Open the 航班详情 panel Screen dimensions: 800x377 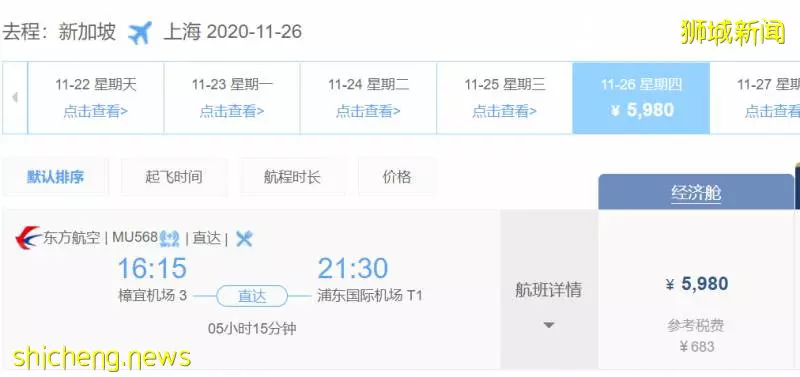548,290
